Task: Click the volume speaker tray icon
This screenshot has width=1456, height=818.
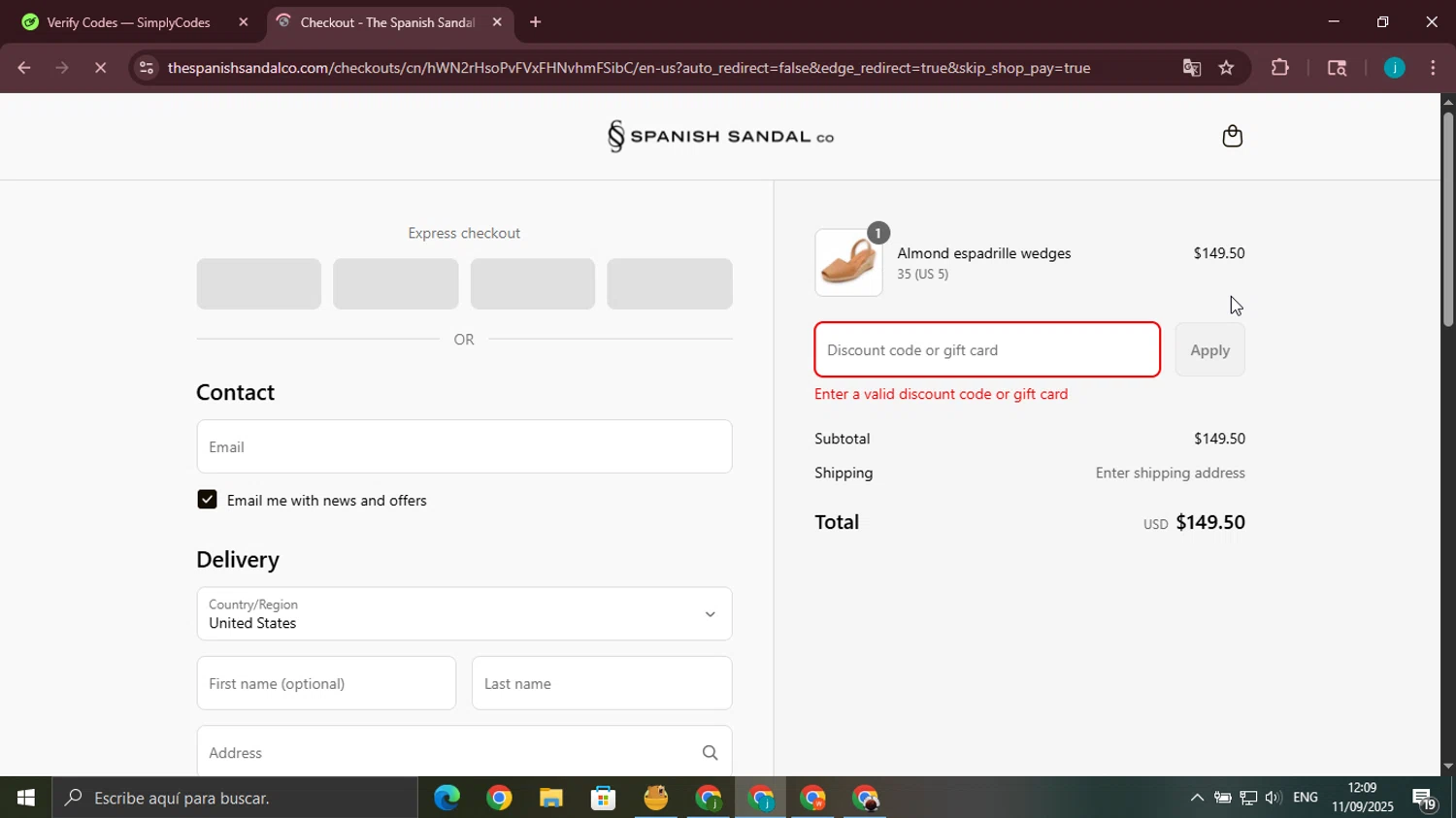Action: click(1274, 798)
